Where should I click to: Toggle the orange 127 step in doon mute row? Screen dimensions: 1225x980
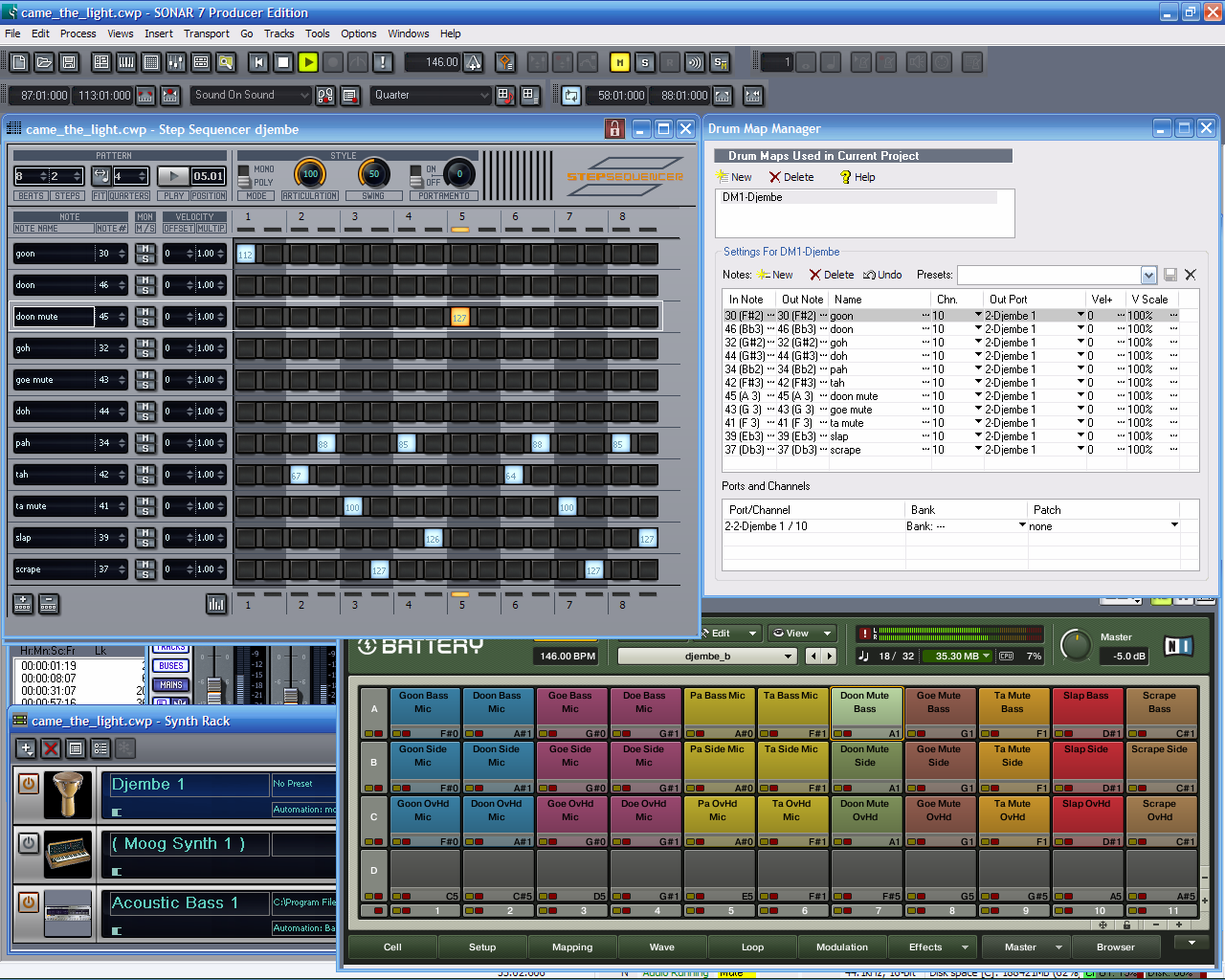click(x=460, y=317)
